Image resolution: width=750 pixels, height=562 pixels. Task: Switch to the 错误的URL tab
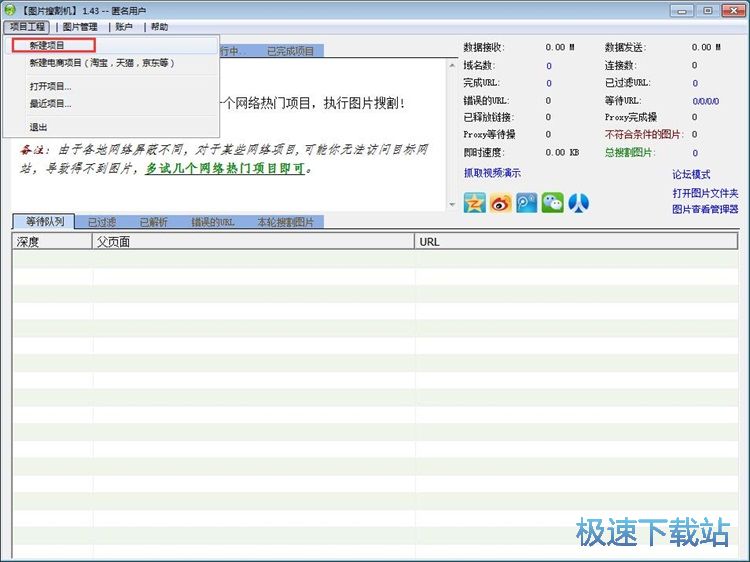212,222
